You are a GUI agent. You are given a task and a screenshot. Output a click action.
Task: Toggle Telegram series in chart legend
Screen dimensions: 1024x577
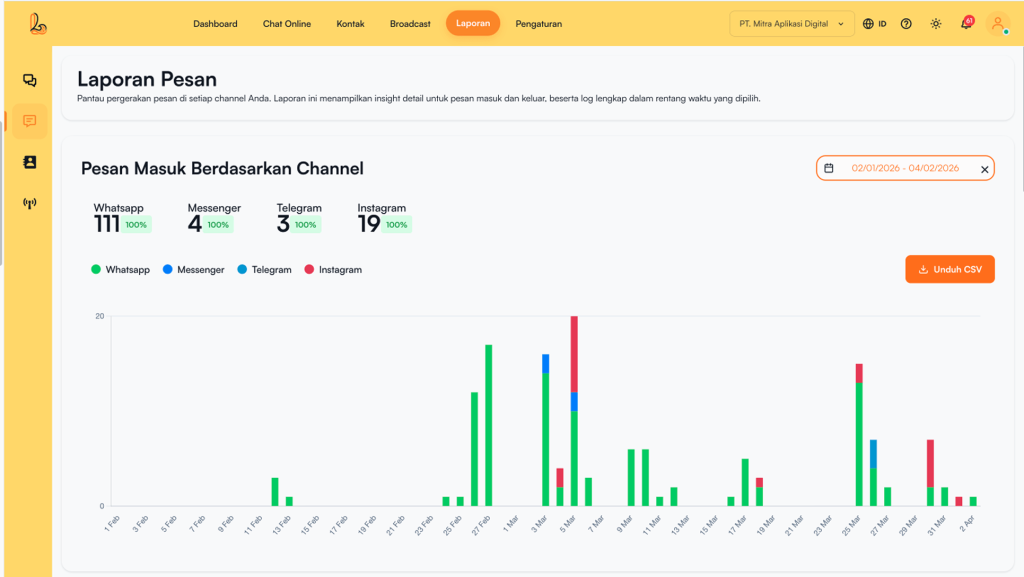[264, 270]
